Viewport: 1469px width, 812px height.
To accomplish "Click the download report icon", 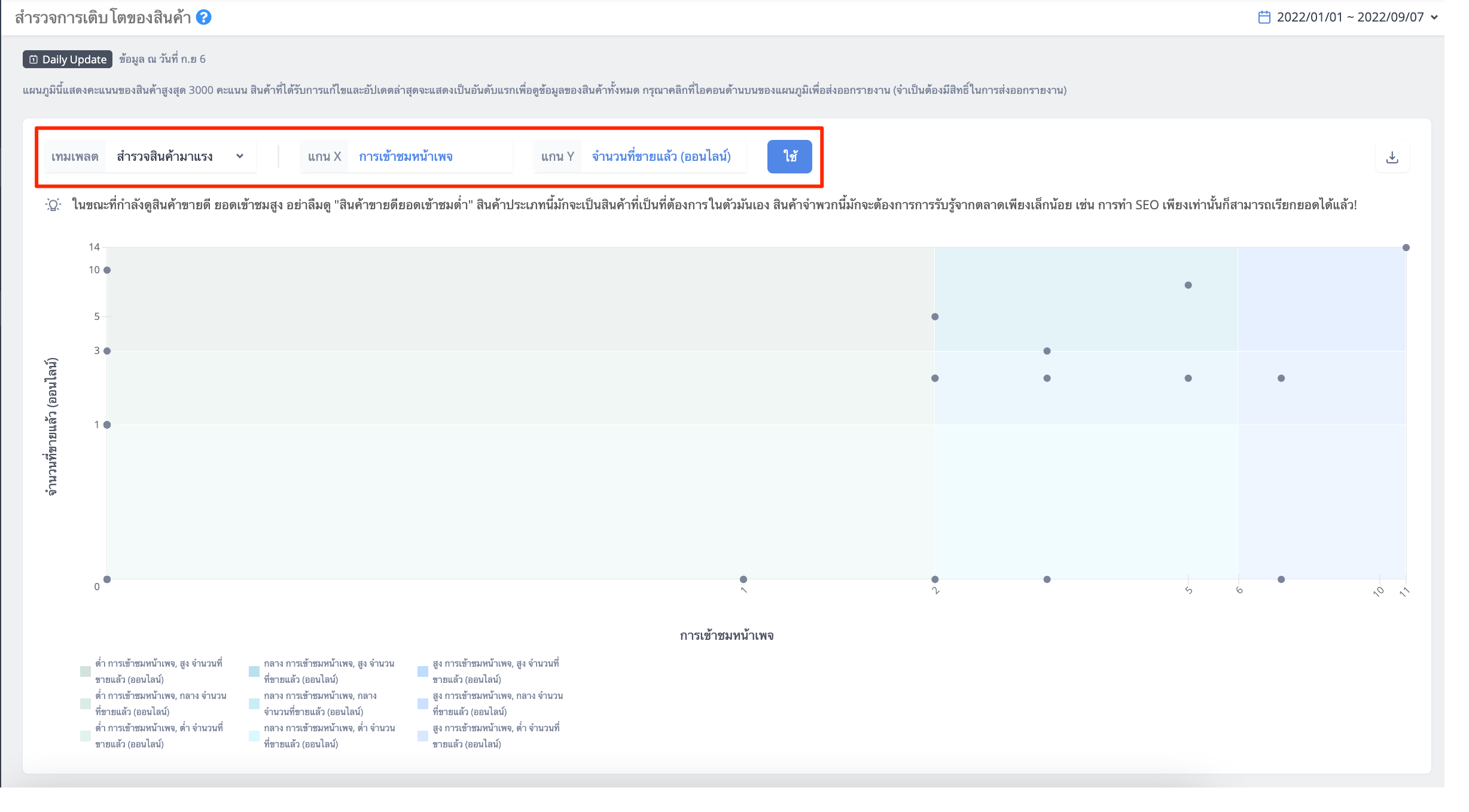I will coord(1392,157).
